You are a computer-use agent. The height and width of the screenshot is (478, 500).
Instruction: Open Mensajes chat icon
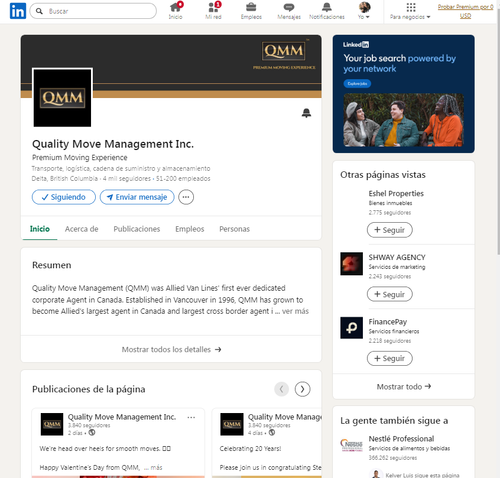tap(289, 11)
